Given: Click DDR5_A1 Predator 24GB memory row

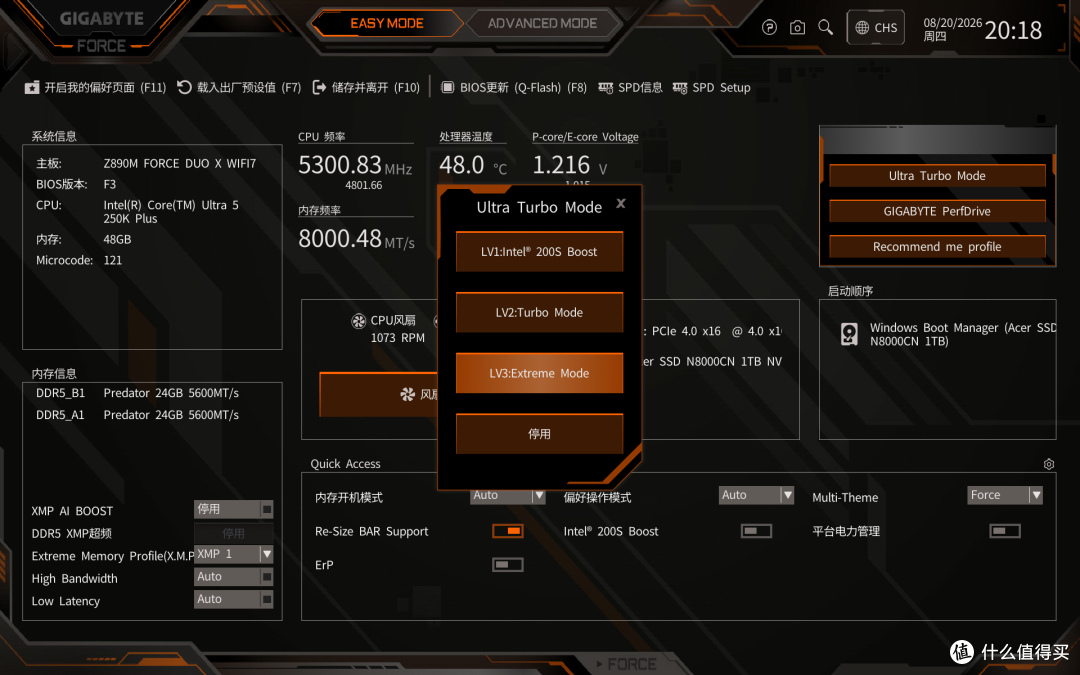Looking at the screenshot, I should pyautogui.click(x=138, y=415).
